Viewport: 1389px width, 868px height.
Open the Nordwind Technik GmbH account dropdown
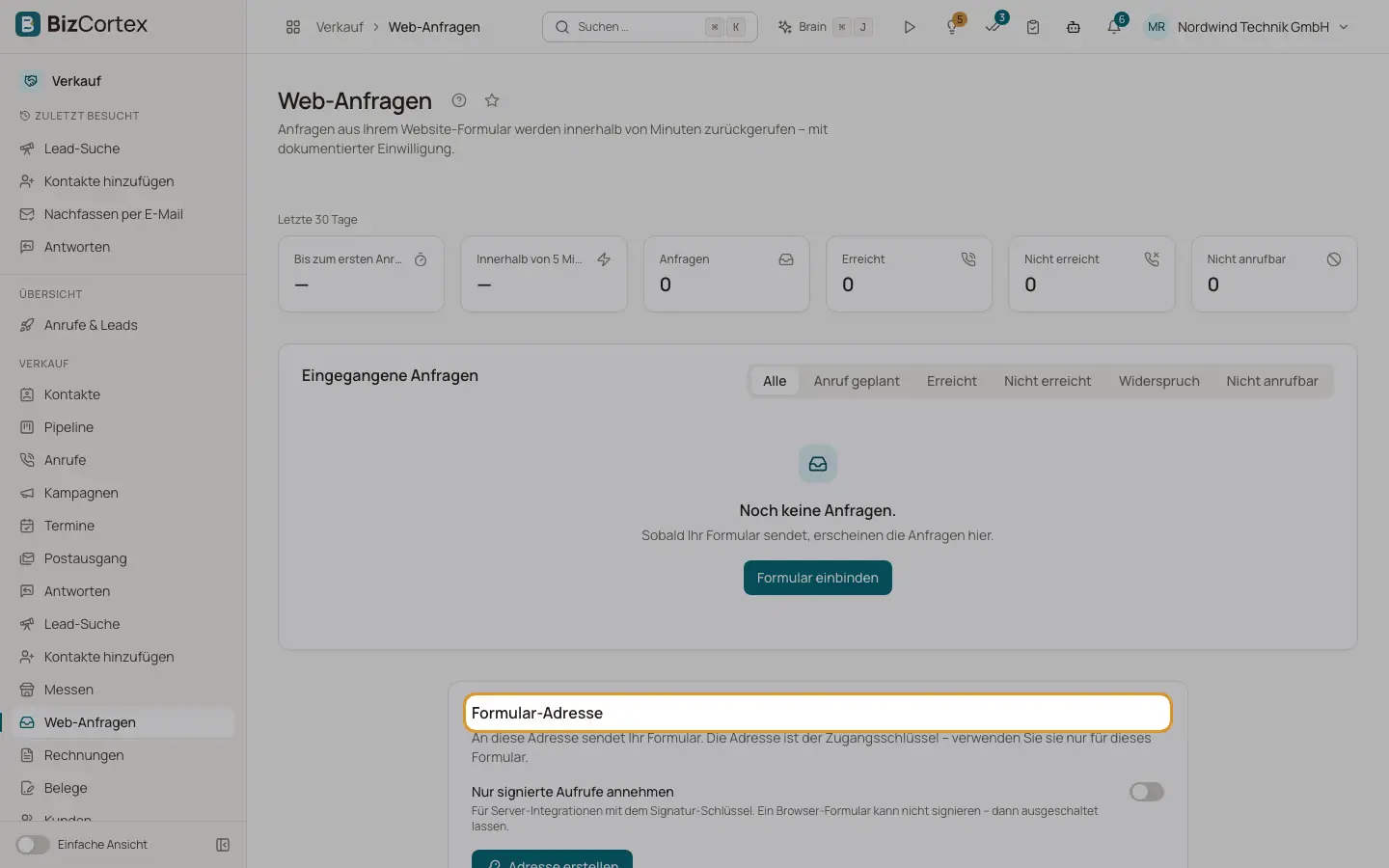(x=1262, y=27)
